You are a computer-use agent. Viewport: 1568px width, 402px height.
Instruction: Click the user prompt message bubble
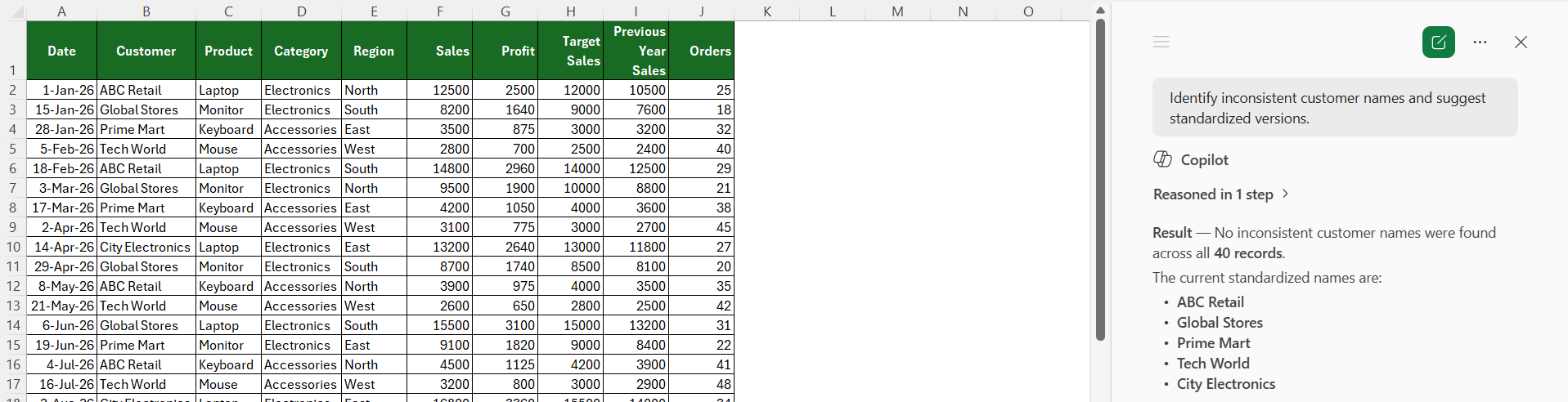(1335, 108)
